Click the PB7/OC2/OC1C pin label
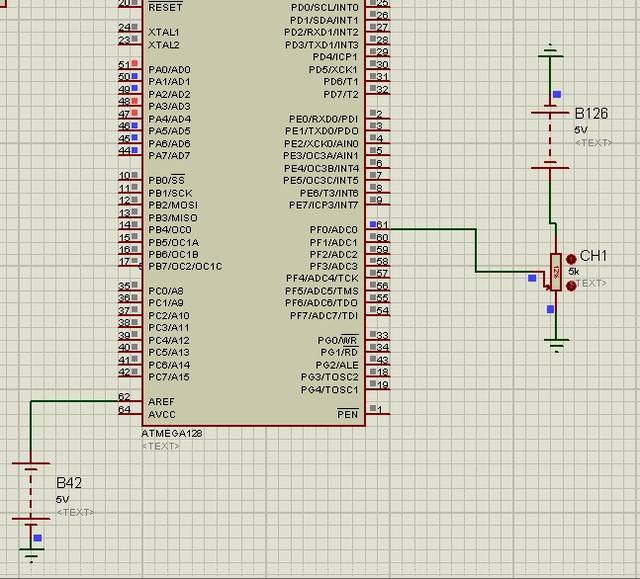Image resolution: width=640 pixels, height=579 pixels. click(185, 266)
